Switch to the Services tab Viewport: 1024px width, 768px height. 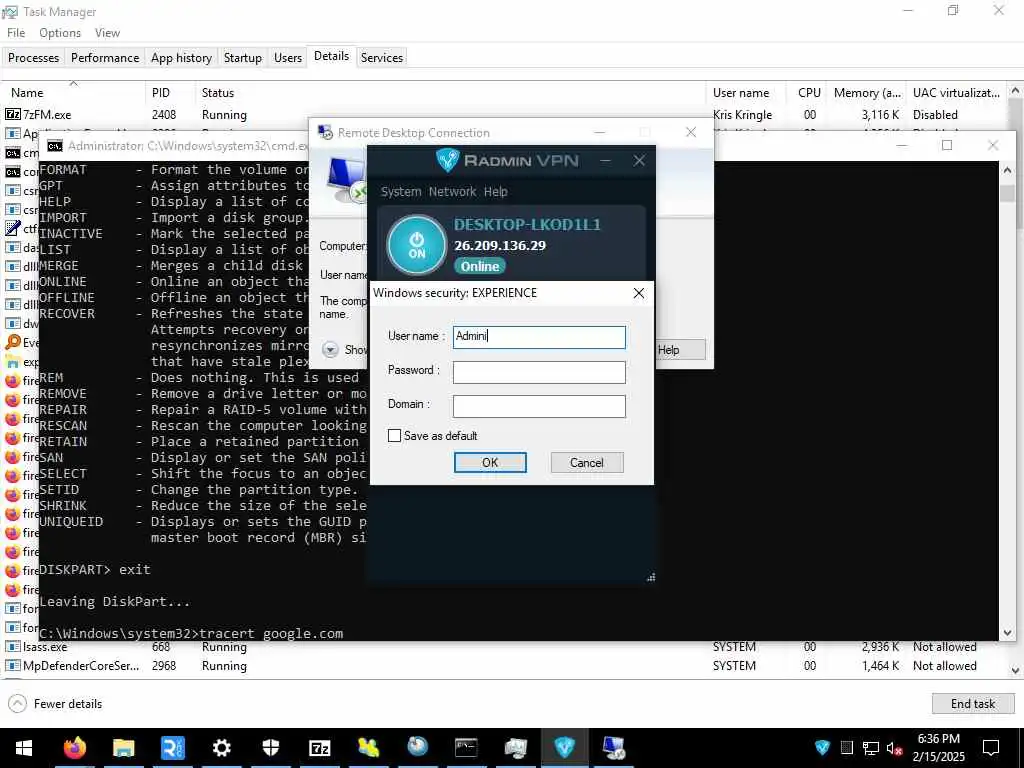(x=381, y=57)
